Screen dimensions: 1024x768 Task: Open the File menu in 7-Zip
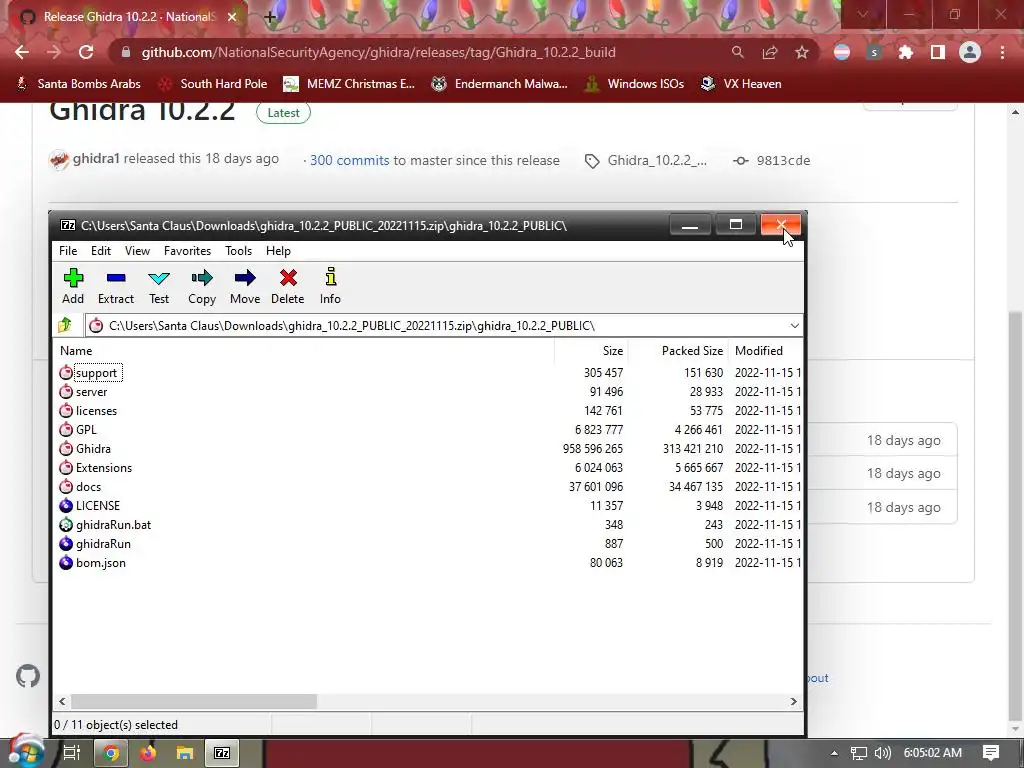pos(68,251)
